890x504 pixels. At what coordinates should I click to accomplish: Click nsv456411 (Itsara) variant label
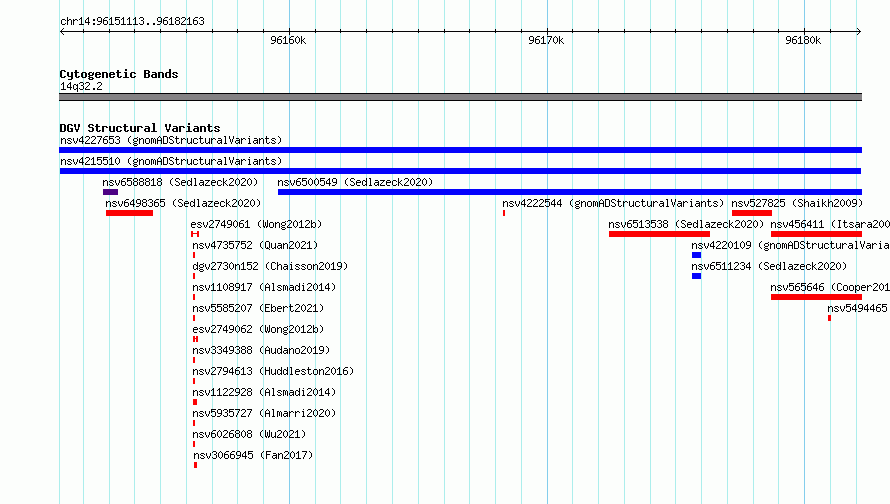tap(830, 224)
